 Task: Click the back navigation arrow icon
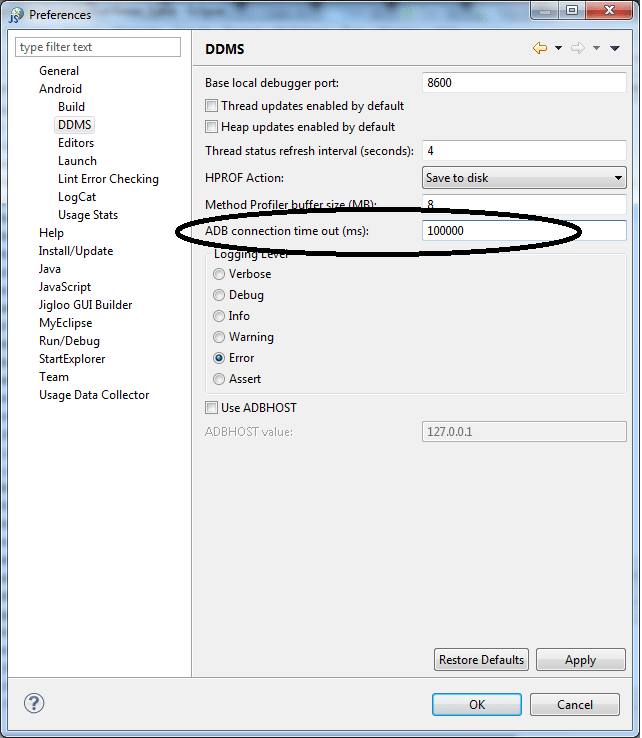point(540,48)
